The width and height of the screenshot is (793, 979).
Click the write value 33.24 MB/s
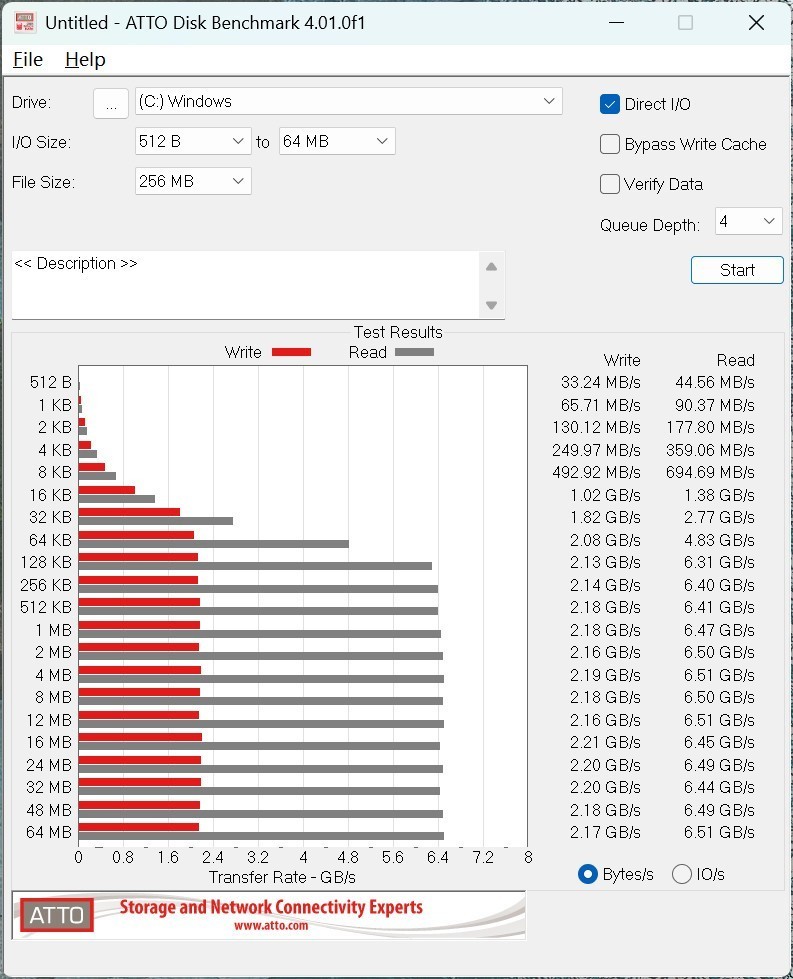(600, 382)
